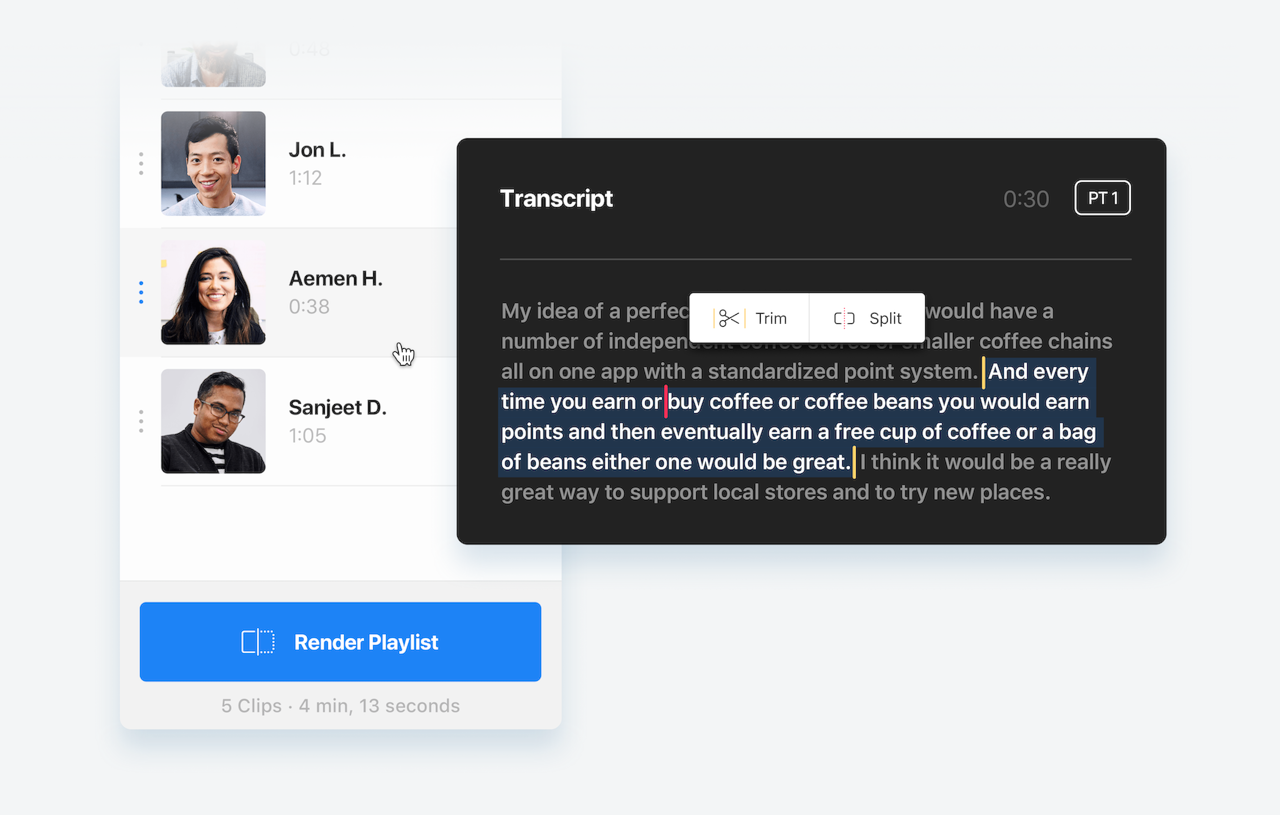Click blue drag handle dots beside Aemen H.
The height and width of the screenshot is (815, 1280).
(x=141, y=293)
